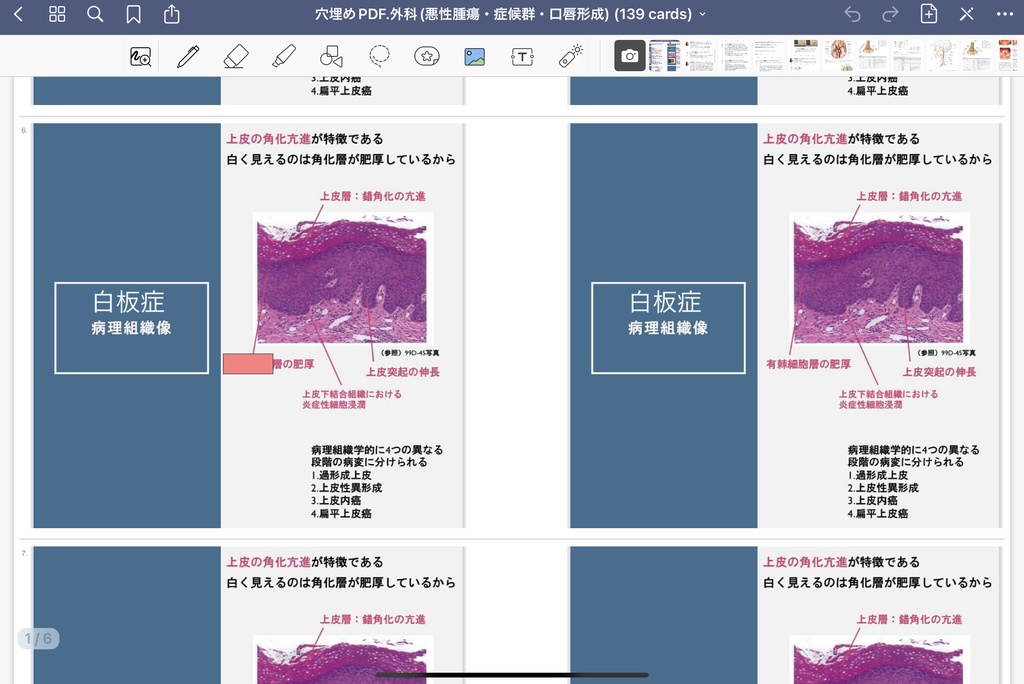Select the Pen tool

pos(188,56)
